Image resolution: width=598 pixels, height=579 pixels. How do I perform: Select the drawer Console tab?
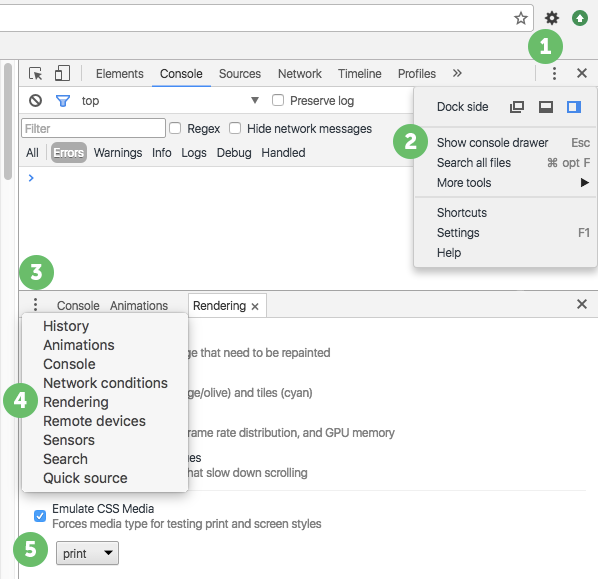click(78, 306)
